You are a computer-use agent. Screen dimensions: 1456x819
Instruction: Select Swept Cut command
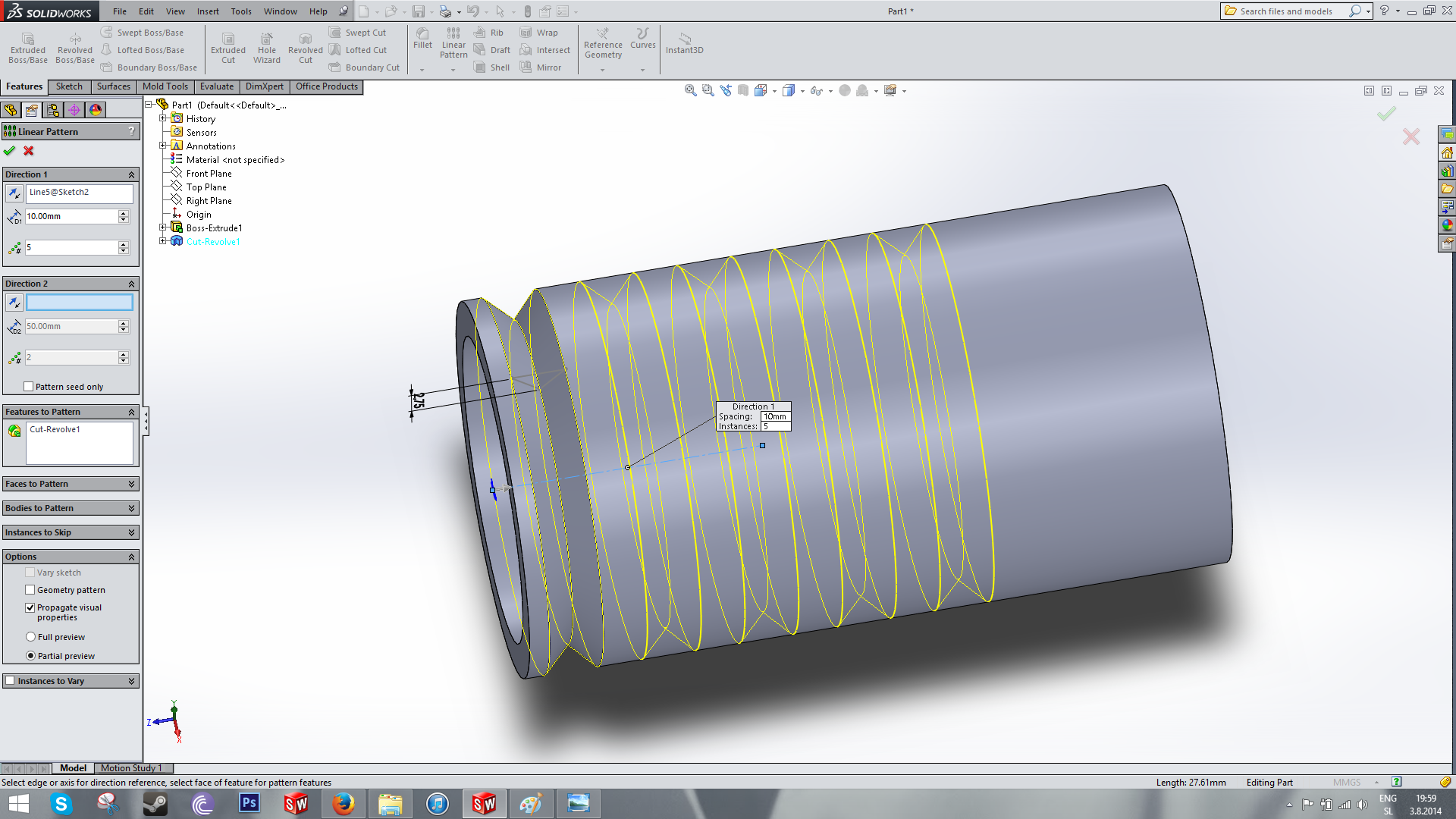pos(357,33)
